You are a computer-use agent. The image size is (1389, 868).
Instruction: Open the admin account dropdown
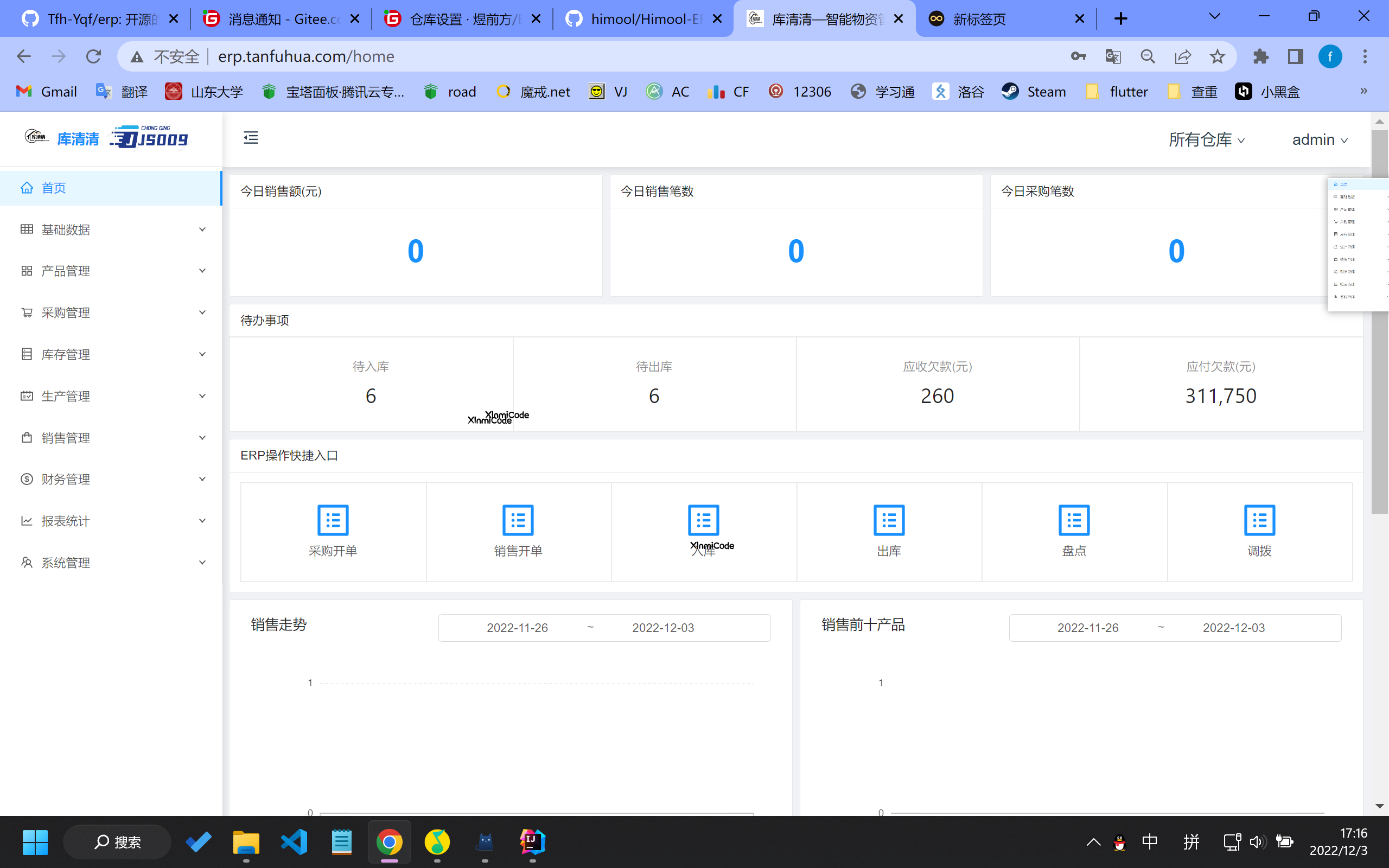coord(1319,139)
